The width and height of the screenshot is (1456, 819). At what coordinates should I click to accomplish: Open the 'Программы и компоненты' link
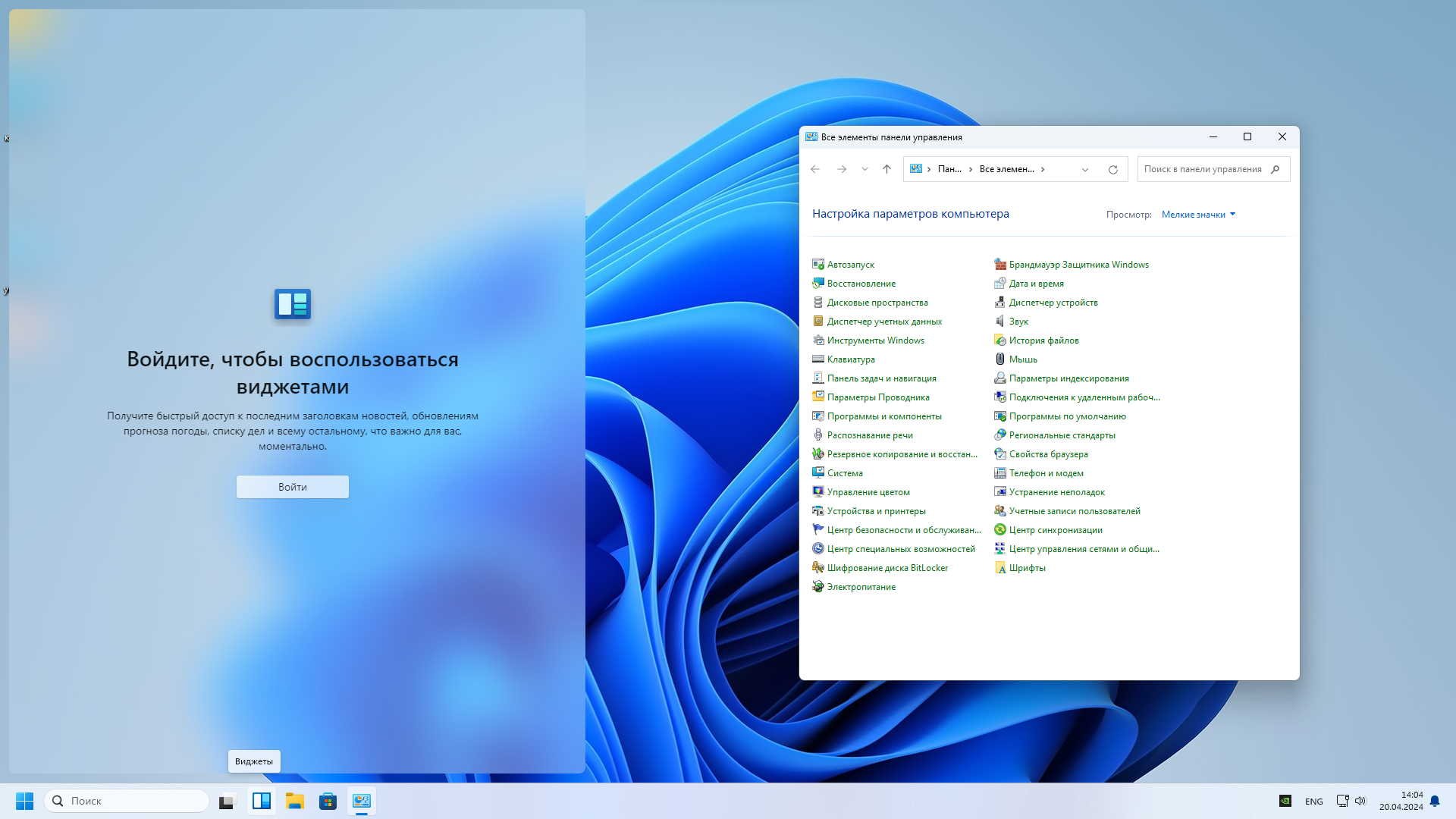(884, 416)
